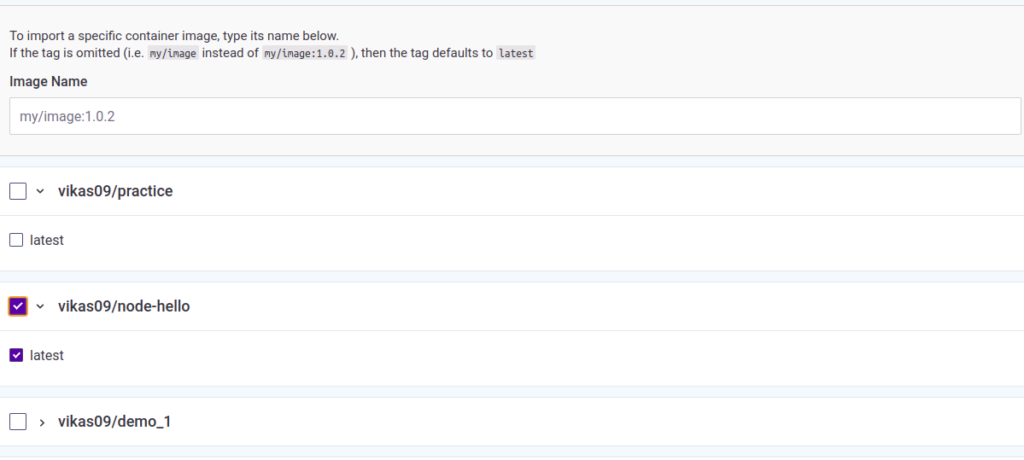Click the Image Name field label
This screenshot has height=460, width=1024.
tap(49, 81)
